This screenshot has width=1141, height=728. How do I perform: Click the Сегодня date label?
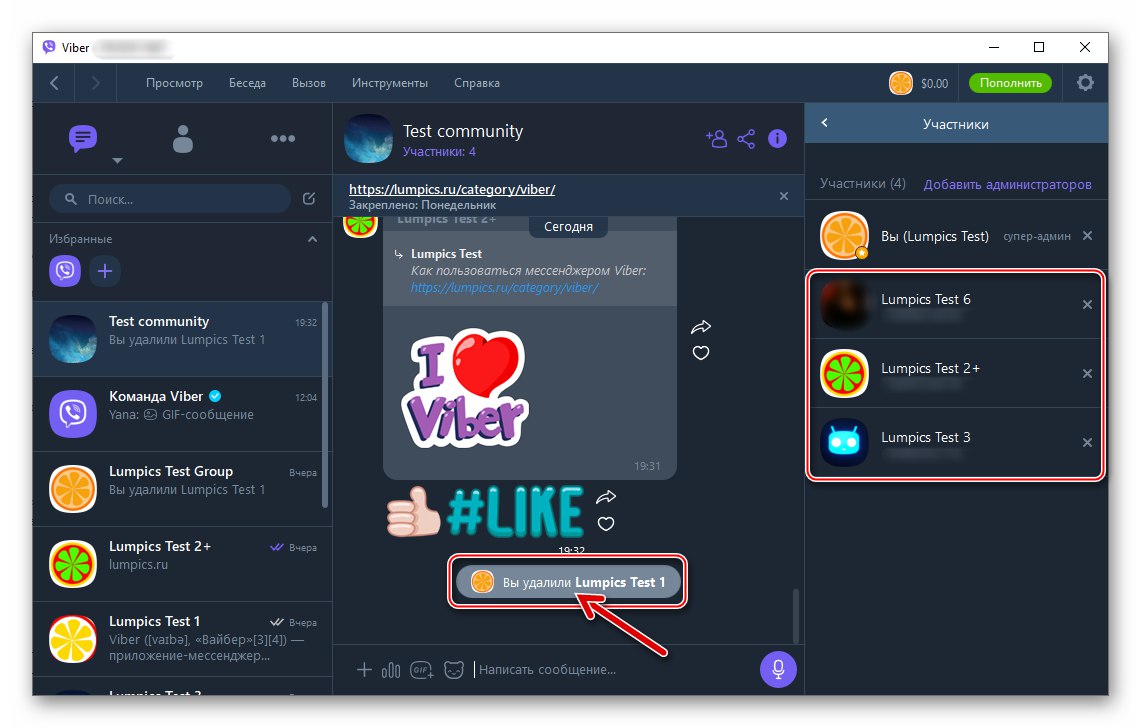coord(568,226)
